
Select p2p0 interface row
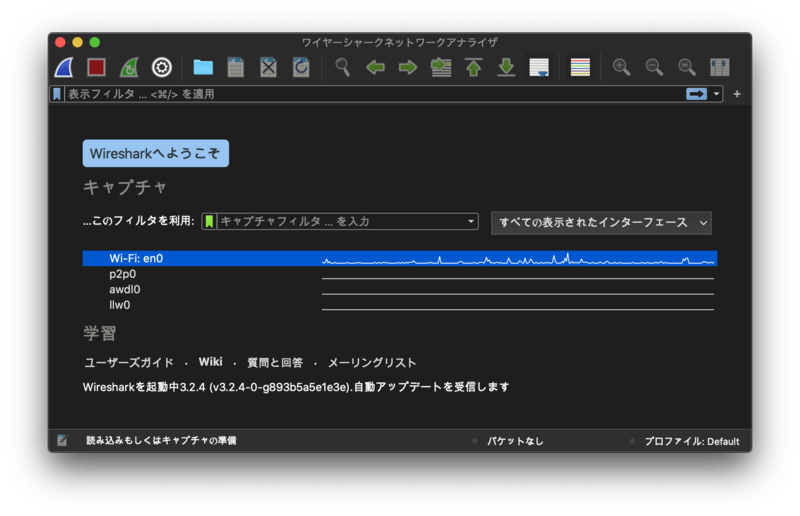pyautogui.click(x=399, y=274)
